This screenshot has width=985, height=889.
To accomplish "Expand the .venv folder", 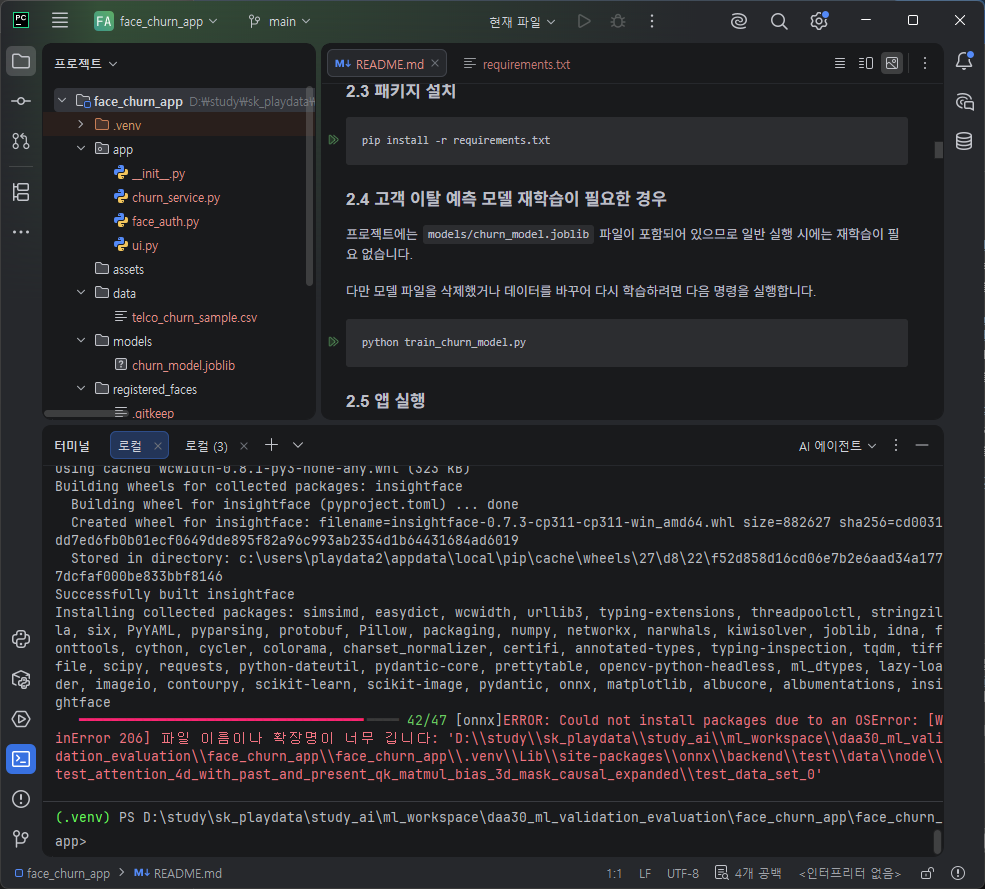I will (80, 124).
